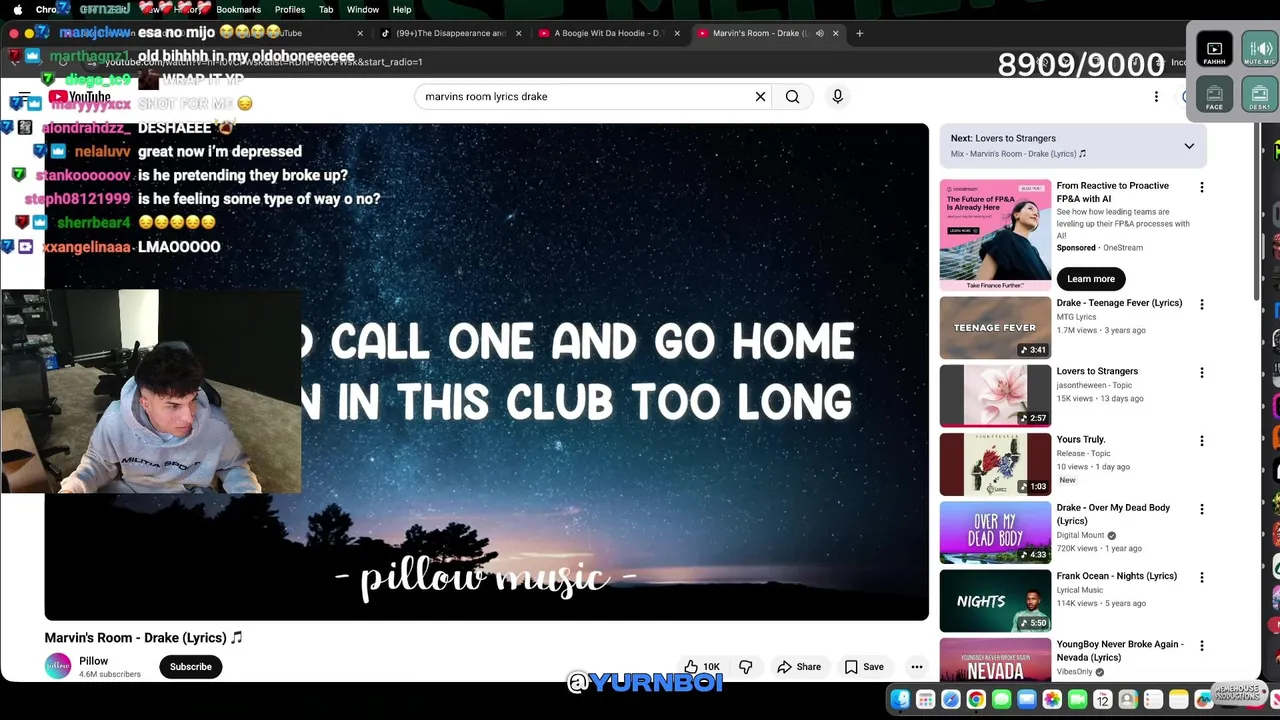Subscribe to the Pillow channel

[190, 667]
